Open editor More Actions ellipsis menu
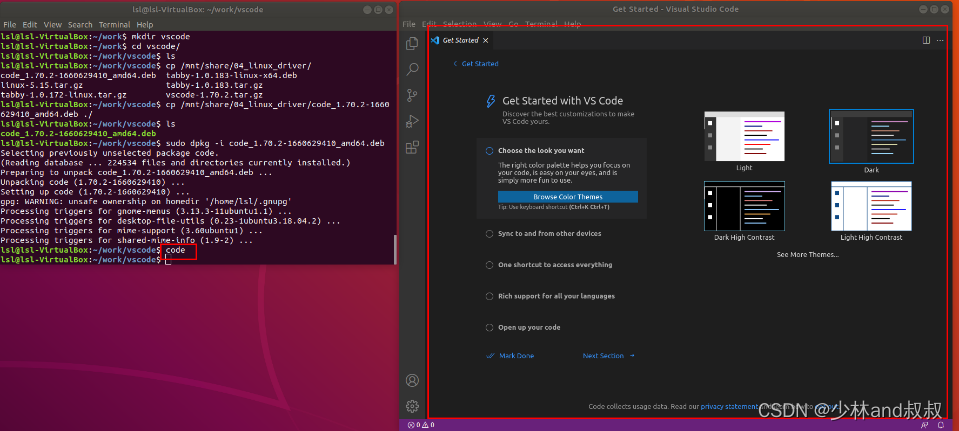The width and height of the screenshot is (959, 431). (940, 40)
